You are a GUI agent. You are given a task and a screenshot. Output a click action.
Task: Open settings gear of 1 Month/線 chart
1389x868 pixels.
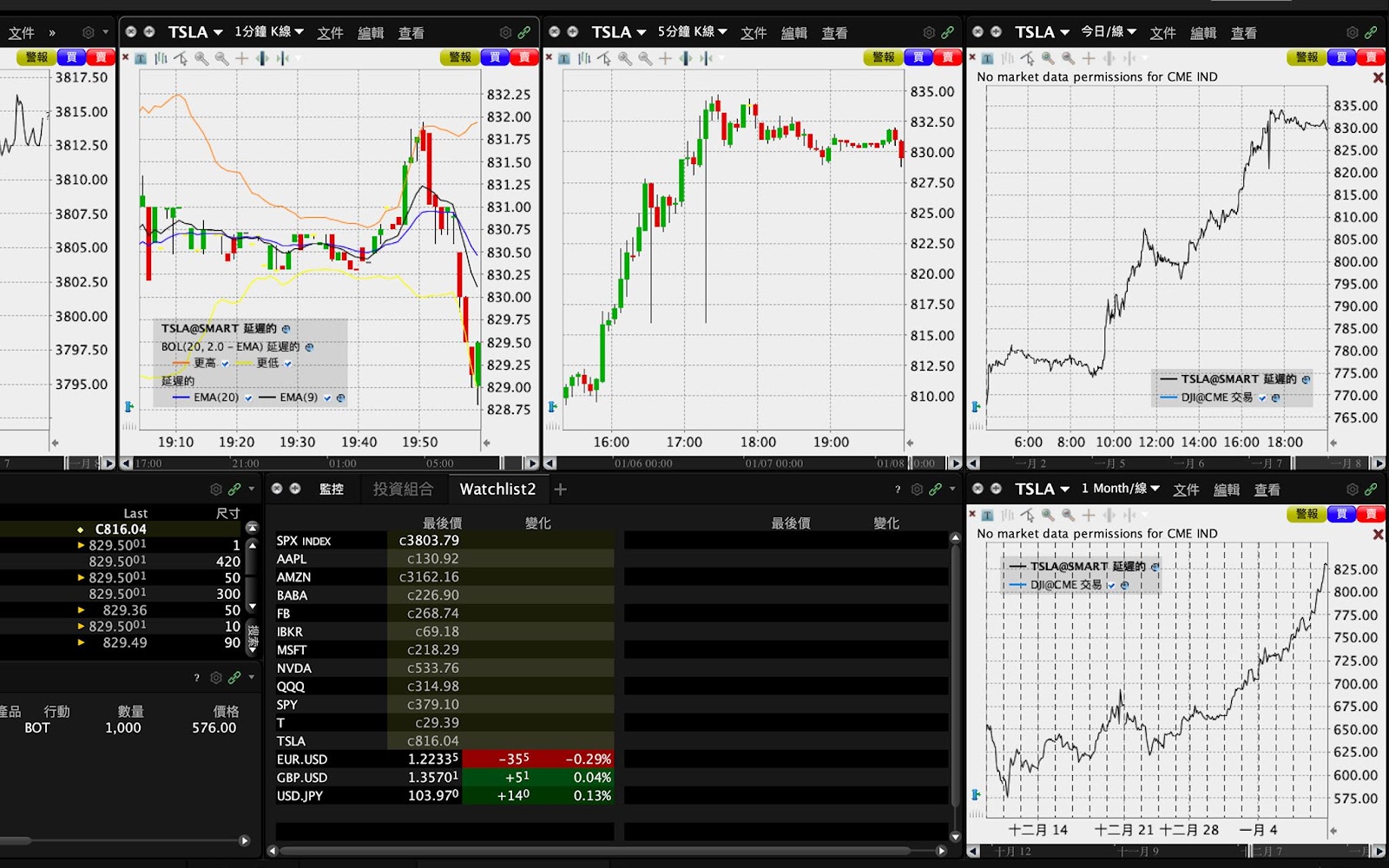[1352, 490]
